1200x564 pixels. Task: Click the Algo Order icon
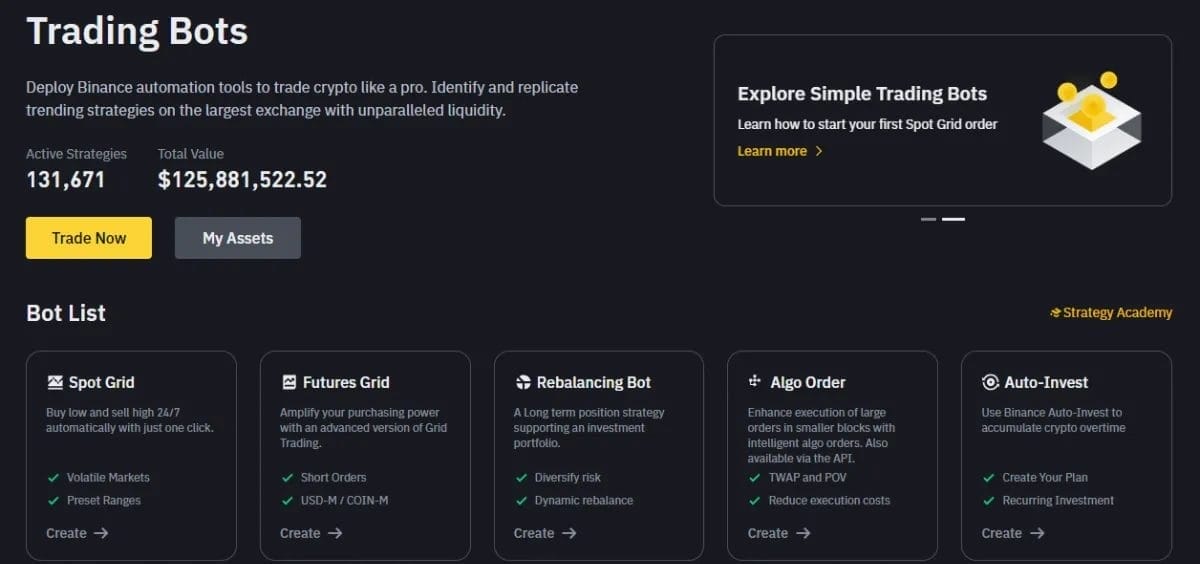(x=755, y=382)
